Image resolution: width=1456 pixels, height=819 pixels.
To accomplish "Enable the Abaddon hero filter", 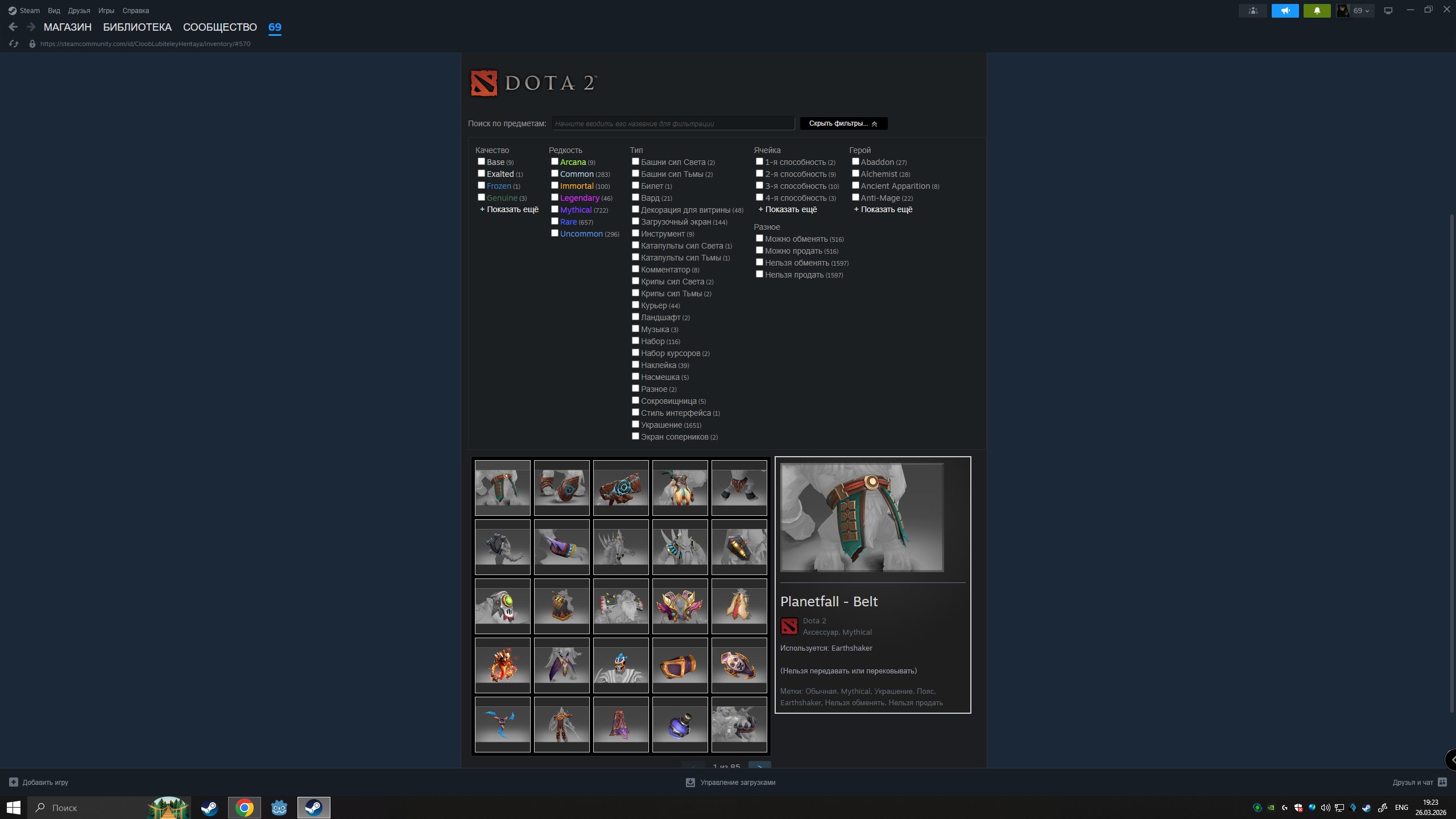I will [855, 162].
